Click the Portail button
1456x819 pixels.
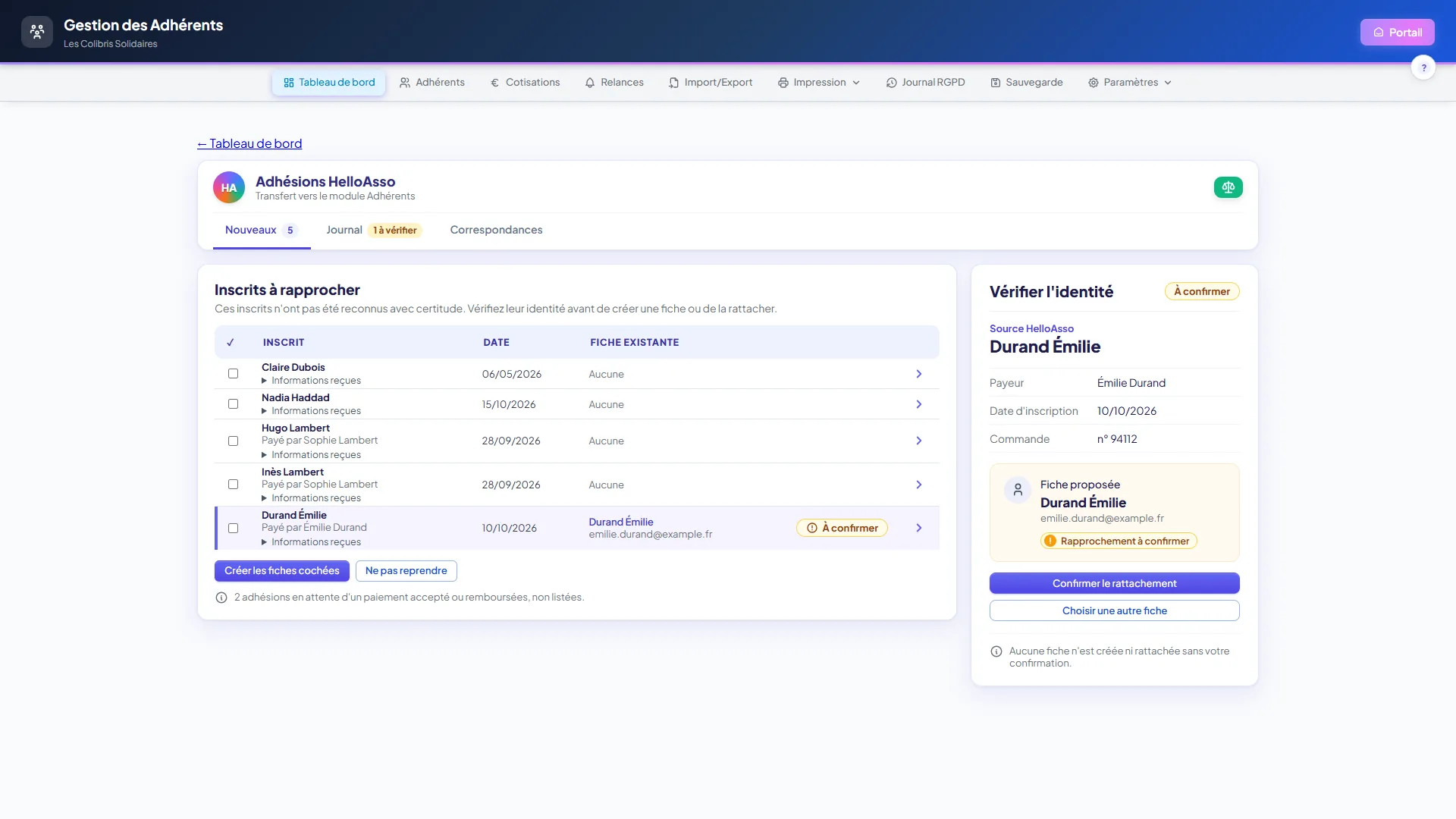click(x=1397, y=33)
